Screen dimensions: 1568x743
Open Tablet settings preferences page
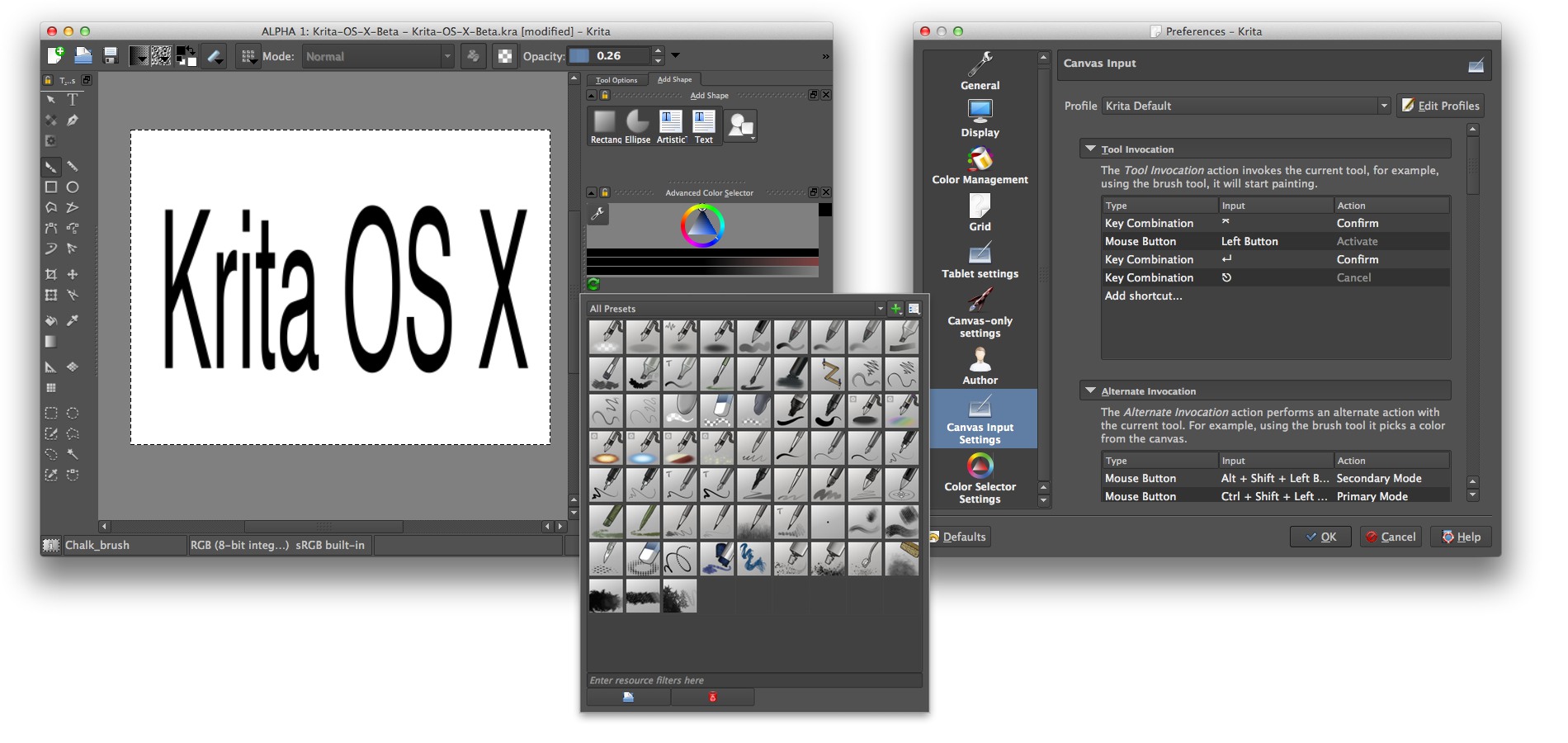coord(980,260)
